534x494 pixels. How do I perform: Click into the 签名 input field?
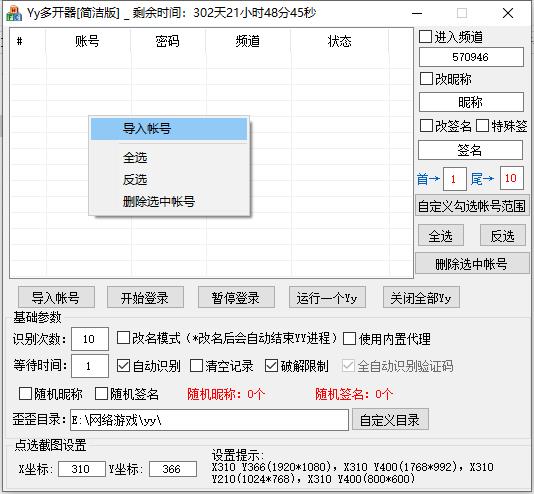pos(470,150)
